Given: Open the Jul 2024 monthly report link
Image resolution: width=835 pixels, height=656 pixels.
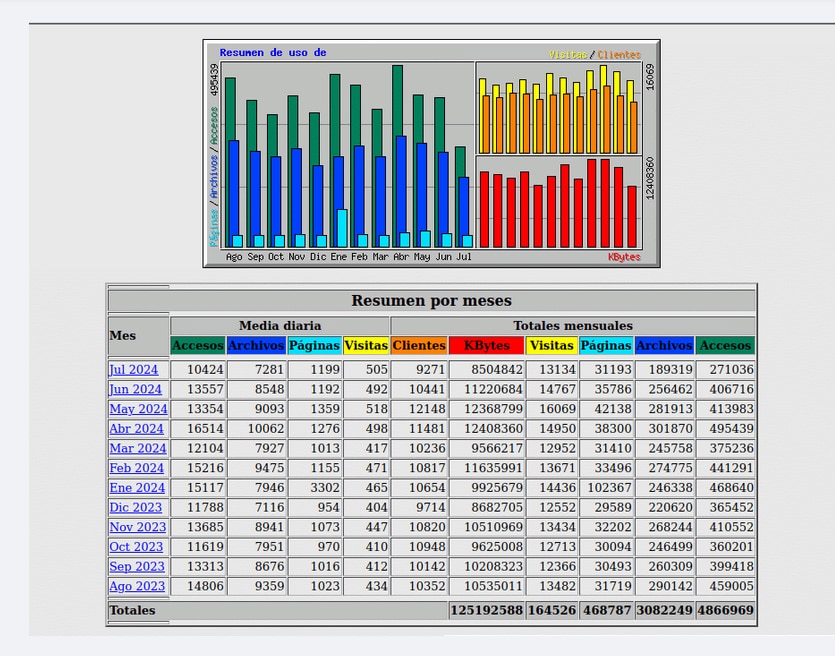Looking at the screenshot, I should (x=134, y=370).
